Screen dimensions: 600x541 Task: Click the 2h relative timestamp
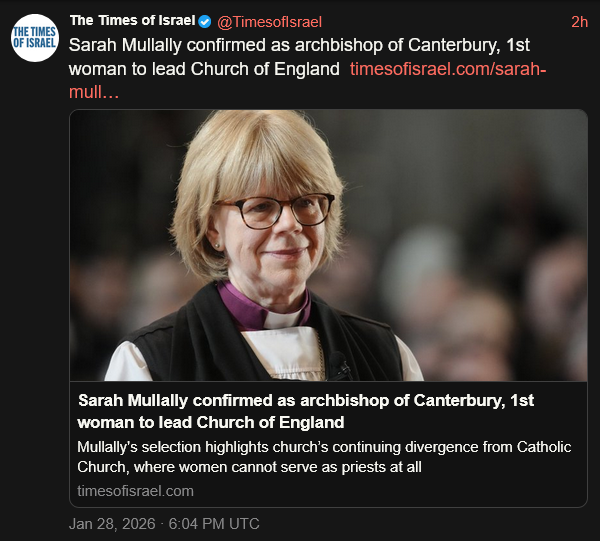[579, 22]
